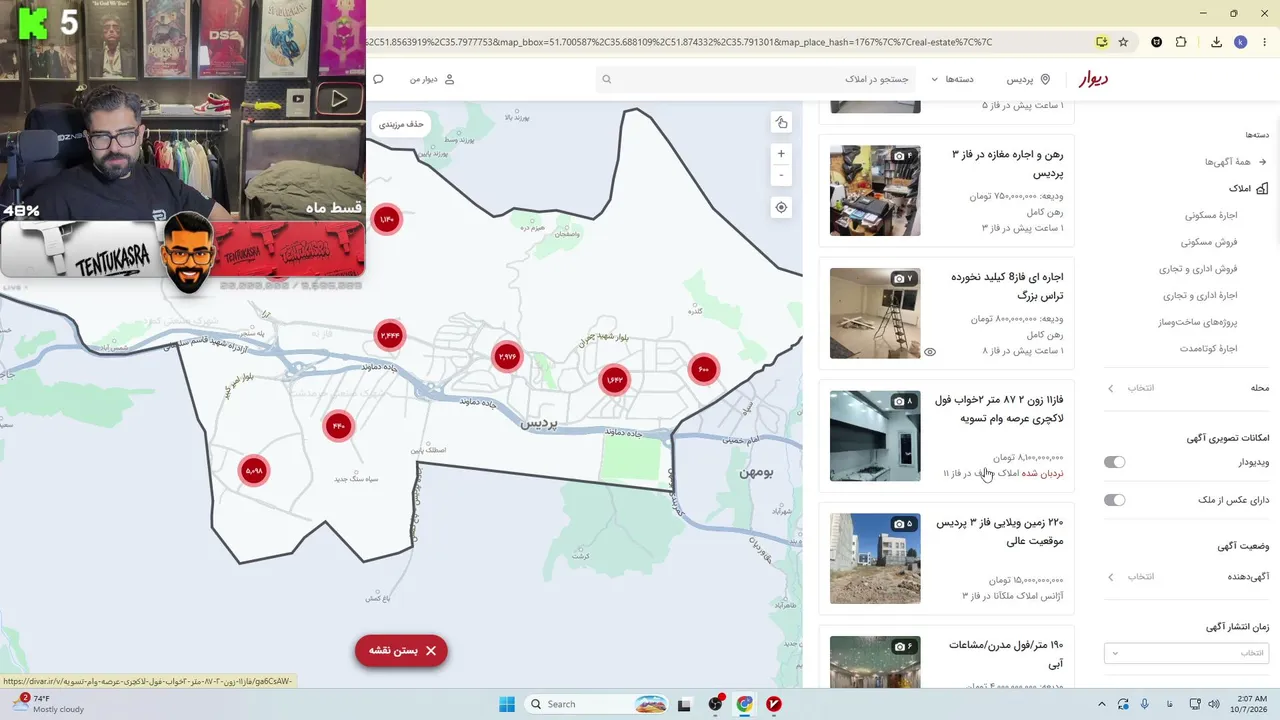Screen dimensions: 1280x720
Task: Select فروش اداری و تجاری category
Action: tap(1198, 269)
